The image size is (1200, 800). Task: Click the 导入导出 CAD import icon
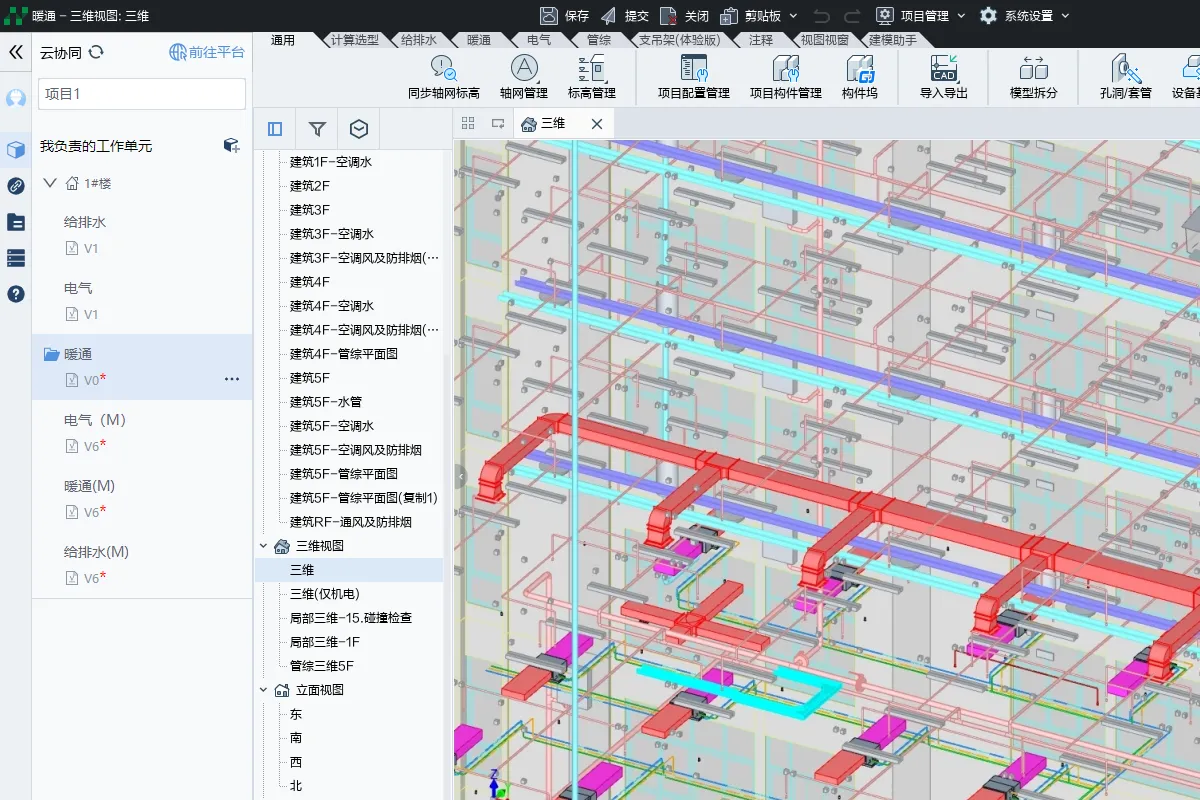click(943, 69)
